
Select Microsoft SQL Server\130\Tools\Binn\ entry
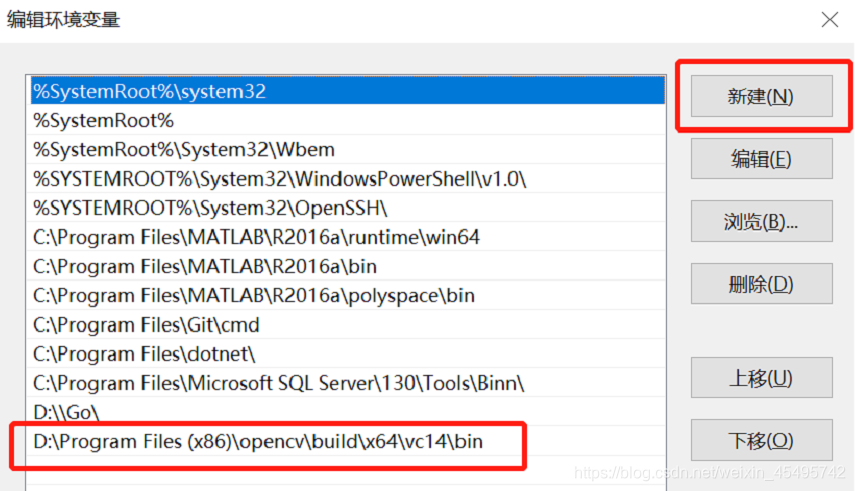point(347,383)
